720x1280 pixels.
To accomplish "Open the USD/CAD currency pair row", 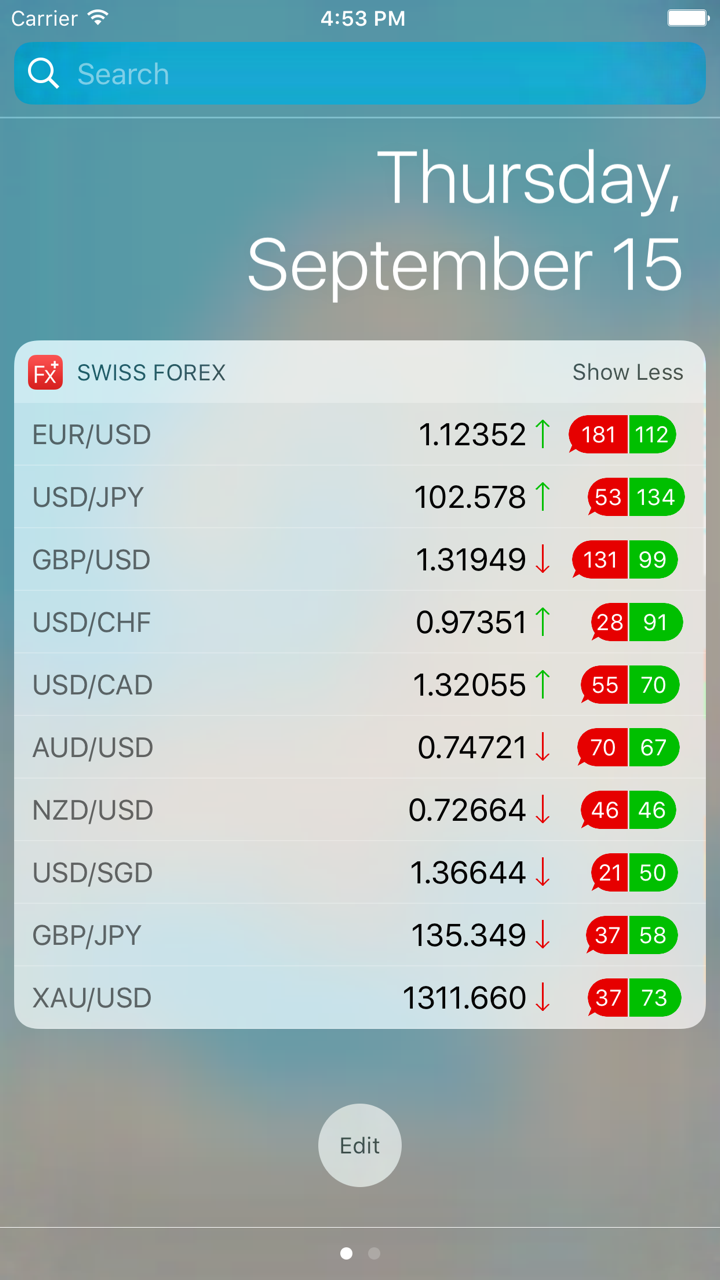I will [92, 685].
